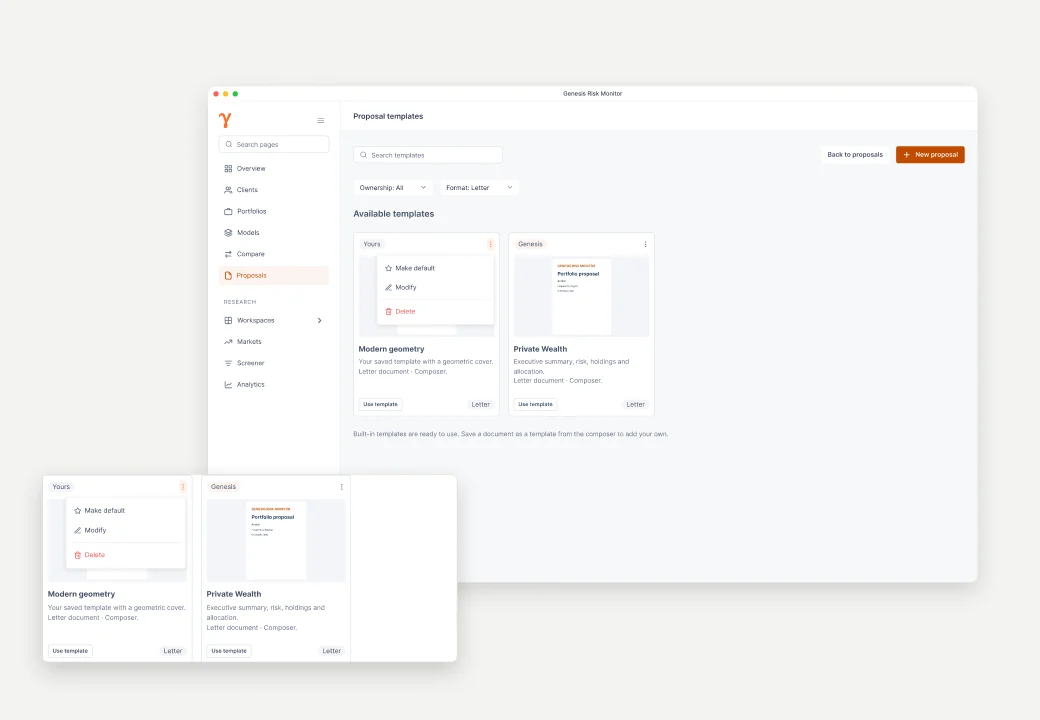Open Compare in the sidebar
The image size is (1040, 720).
pyautogui.click(x=273, y=254)
